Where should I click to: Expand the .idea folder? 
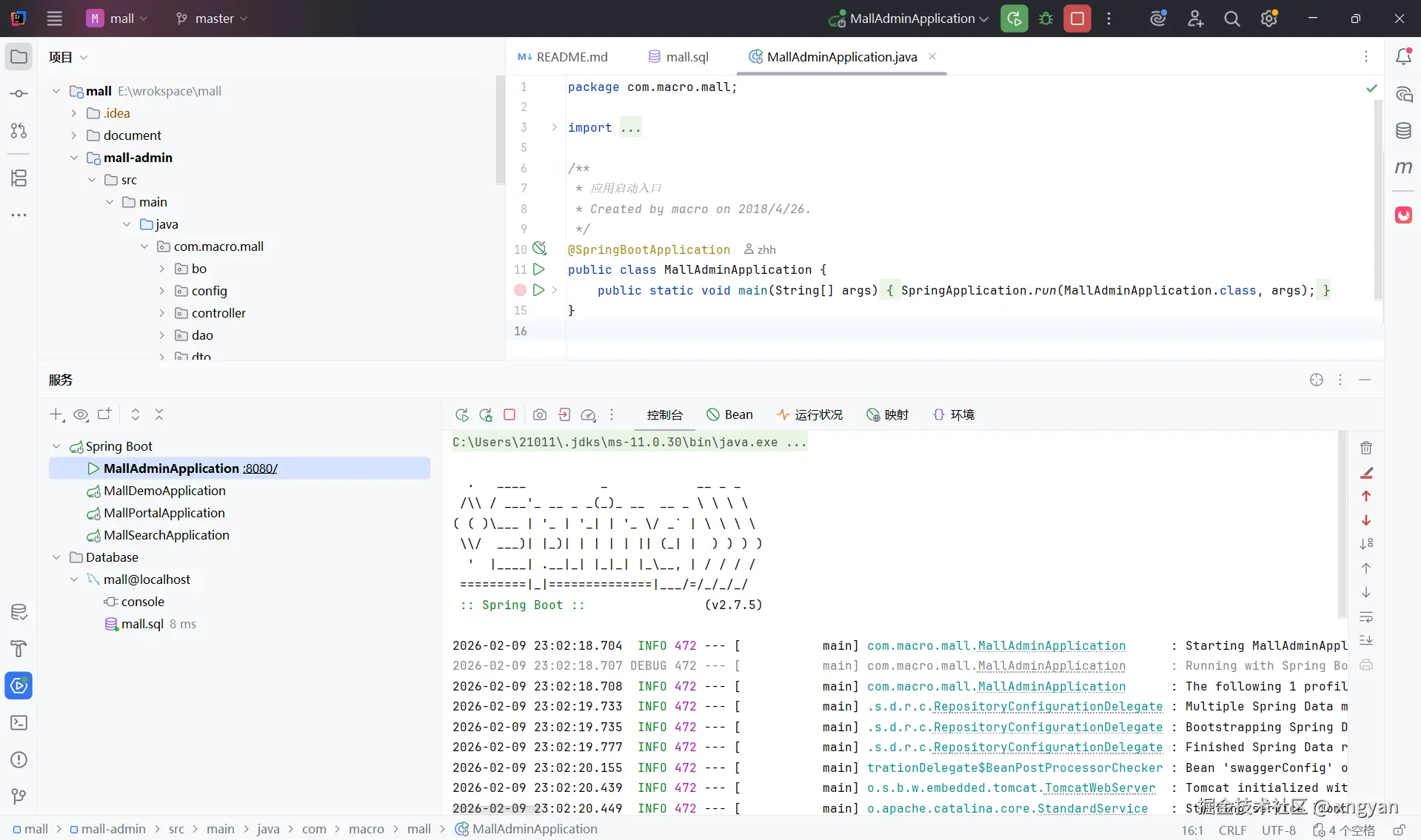click(73, 113)
